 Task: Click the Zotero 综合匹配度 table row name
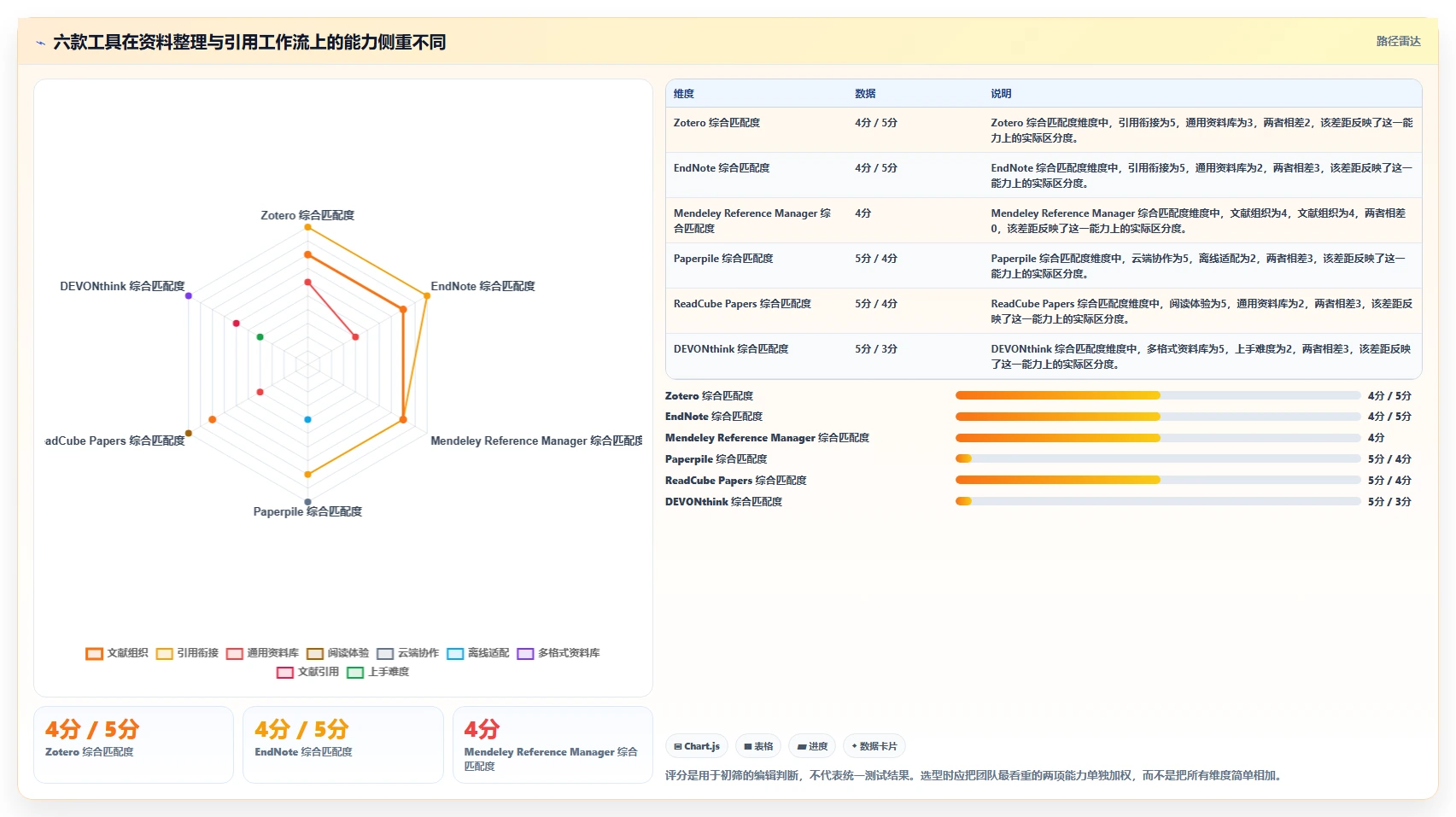(716, 123)
